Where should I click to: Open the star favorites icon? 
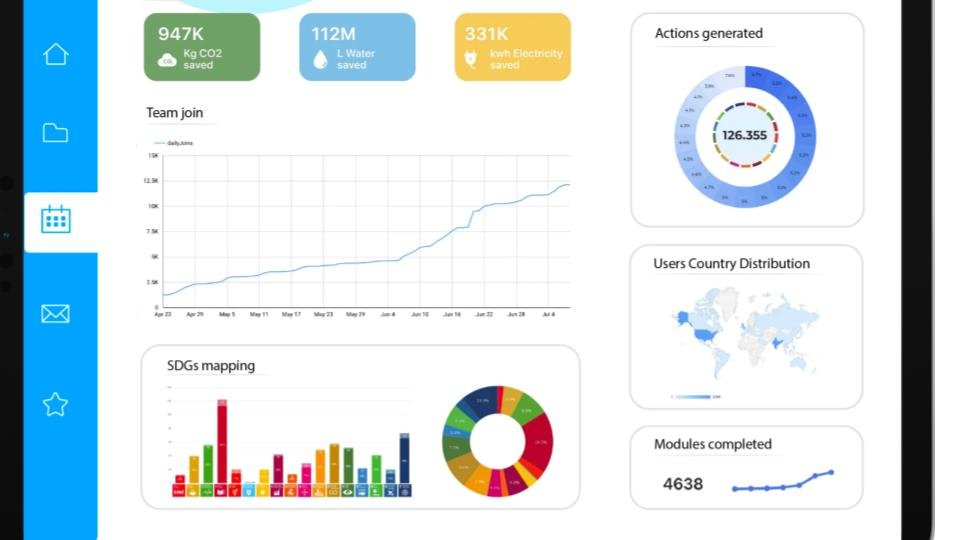pyautogui.click(x=56, y=404)
